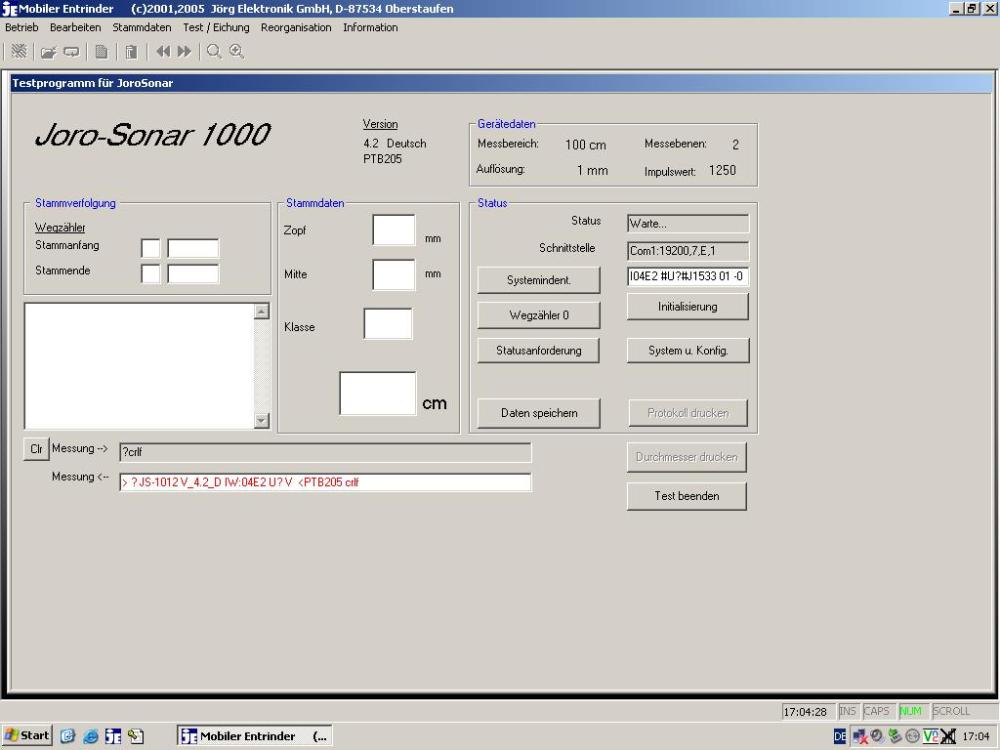
Task: Open the Bearbeiten menu
Action: (x=75, y=27)
